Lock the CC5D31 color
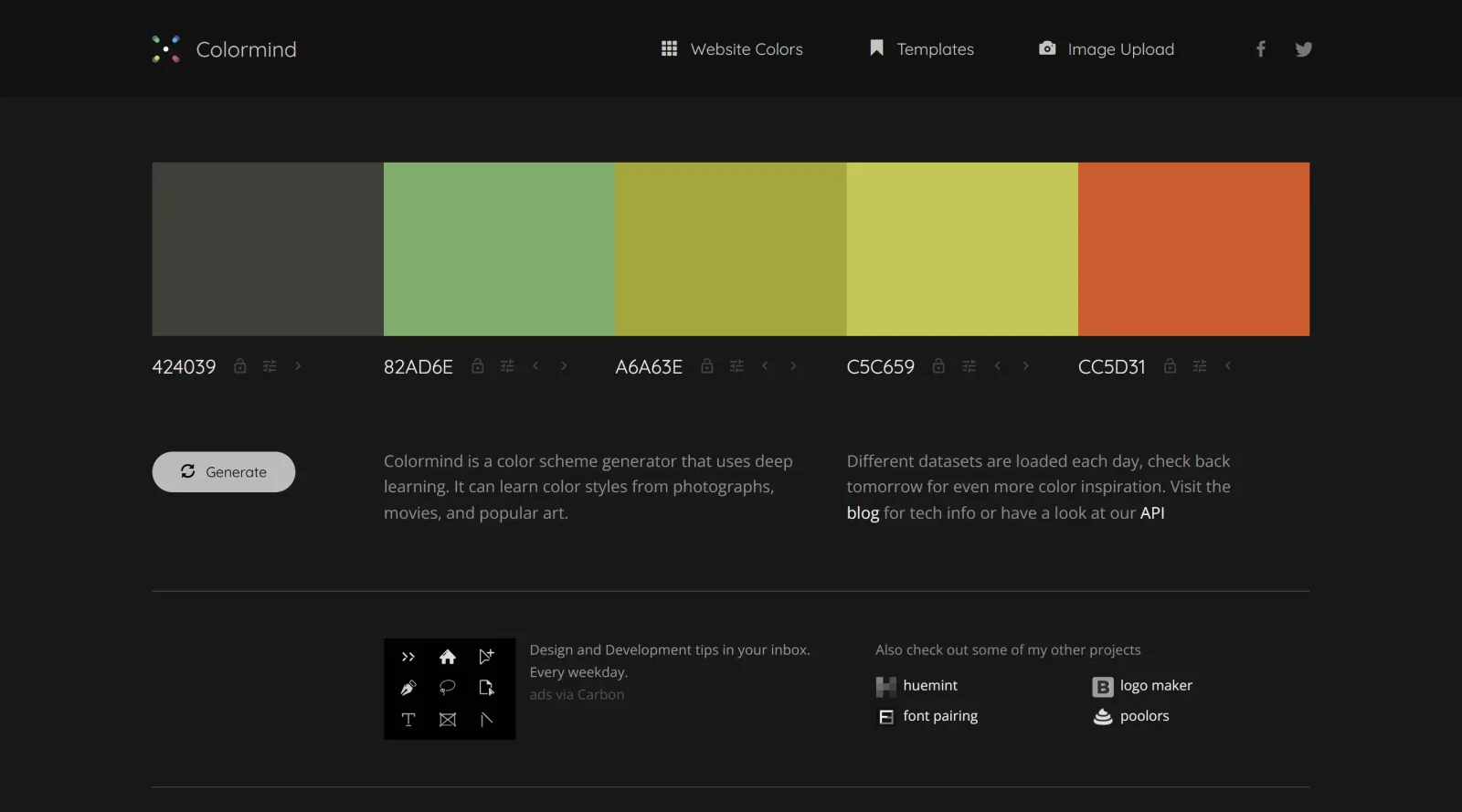Viewport: 1462px width, 812px height. click(x=1170, y=366)
